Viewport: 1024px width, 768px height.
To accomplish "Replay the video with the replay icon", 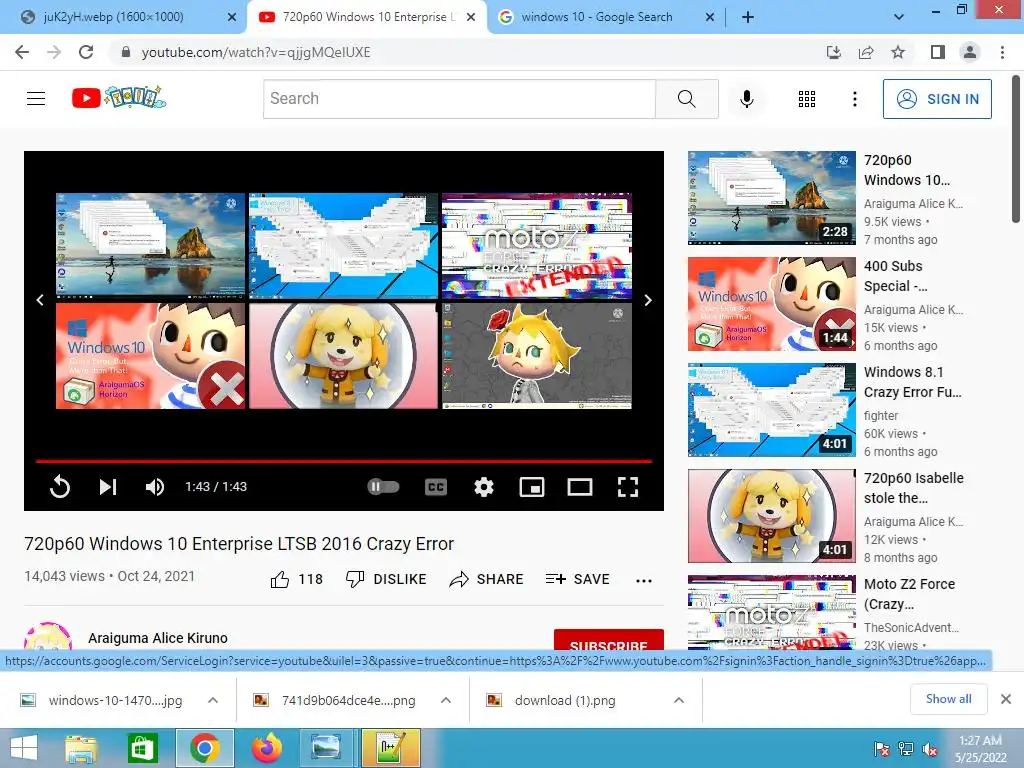I will 59,487.
